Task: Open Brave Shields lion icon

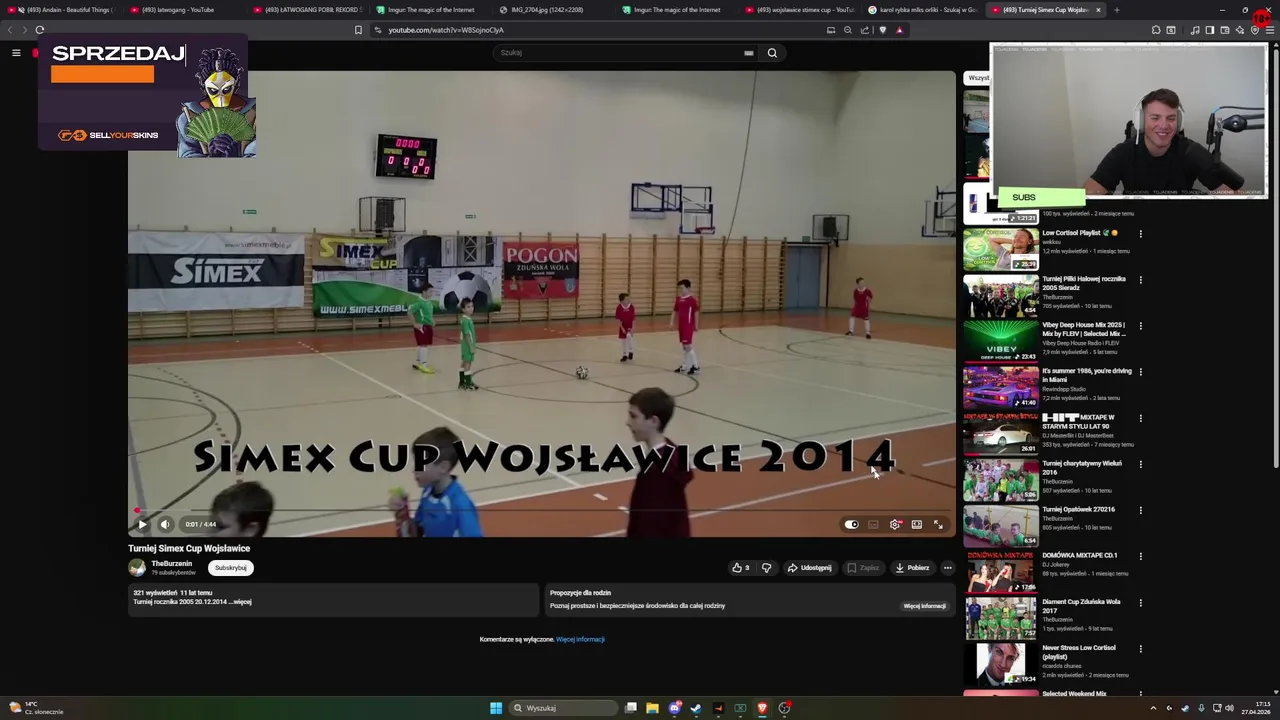Action: pyautogui.click(x=882, y=30)
